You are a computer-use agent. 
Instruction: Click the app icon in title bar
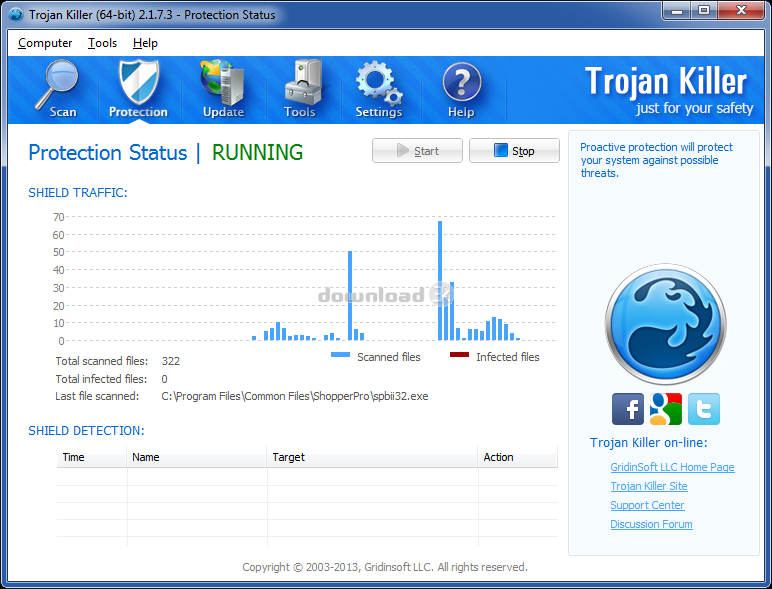tap(16, 15)
